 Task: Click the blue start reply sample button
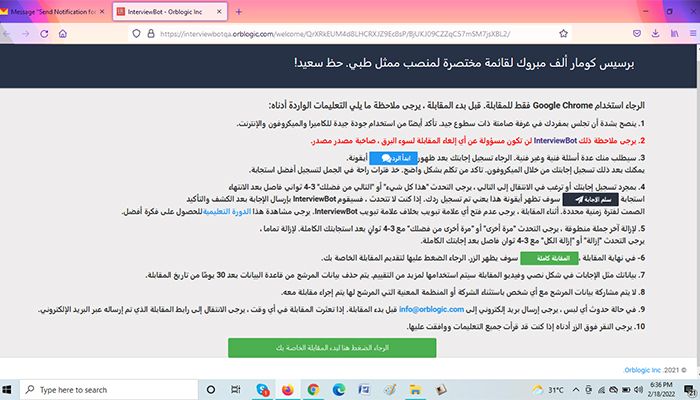[393, 158]
